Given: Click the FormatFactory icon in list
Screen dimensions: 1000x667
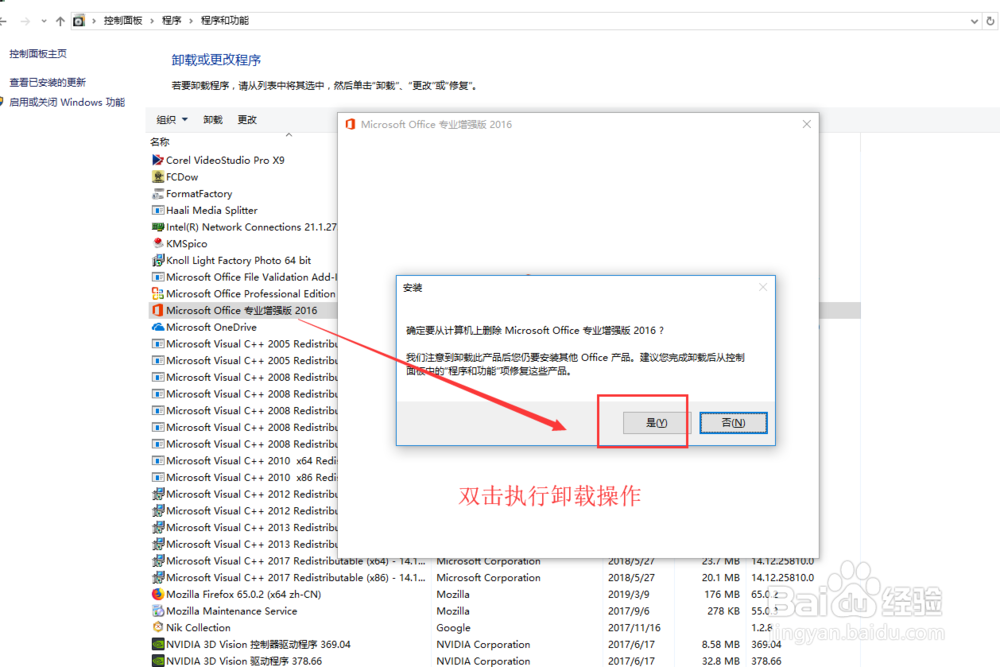Looking at the screenshot, I should (158, 193).
